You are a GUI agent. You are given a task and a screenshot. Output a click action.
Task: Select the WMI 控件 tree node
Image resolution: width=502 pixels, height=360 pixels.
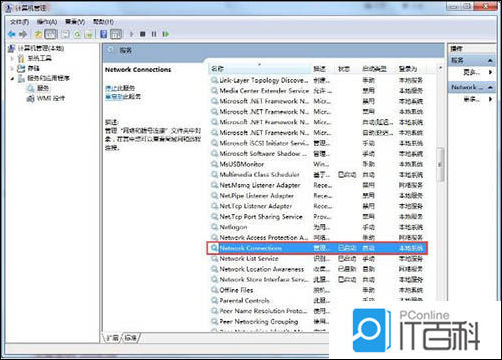pyautogui.click(x=50, y=98)
